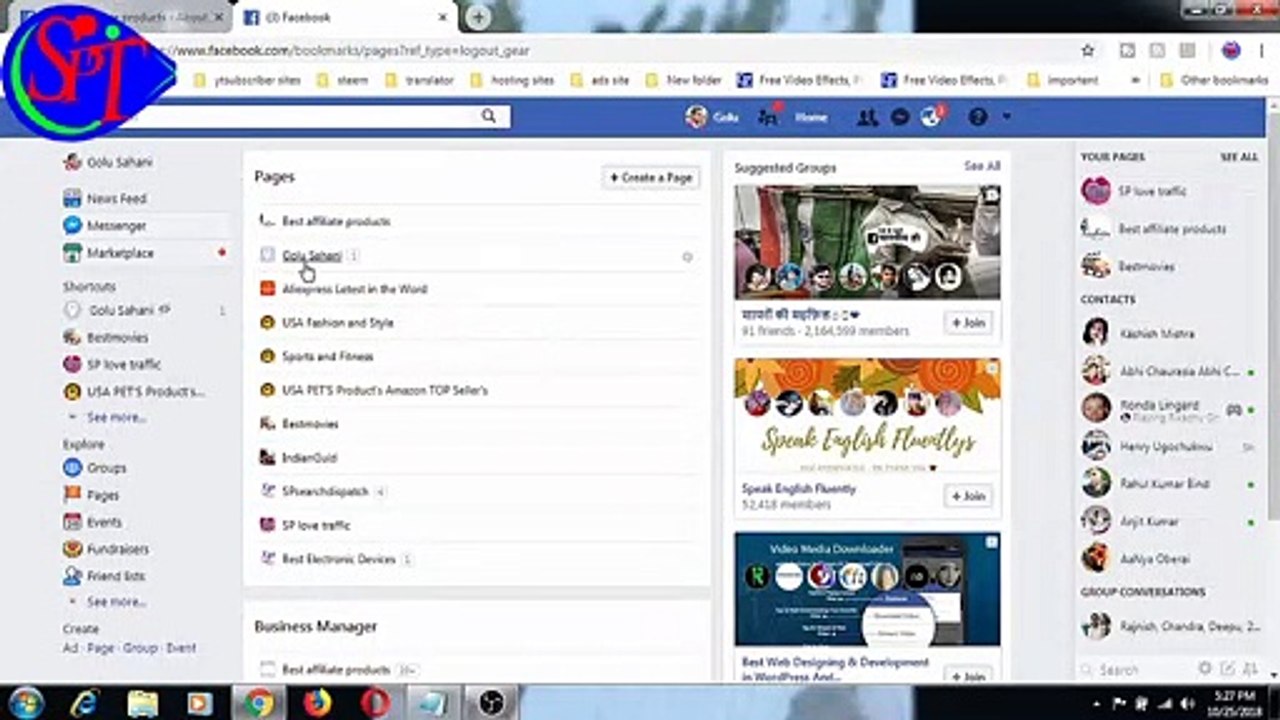Open chat with Rahul Kumar Bind
This screenshot has width=1280, height=720.
tap(1164, 484)
